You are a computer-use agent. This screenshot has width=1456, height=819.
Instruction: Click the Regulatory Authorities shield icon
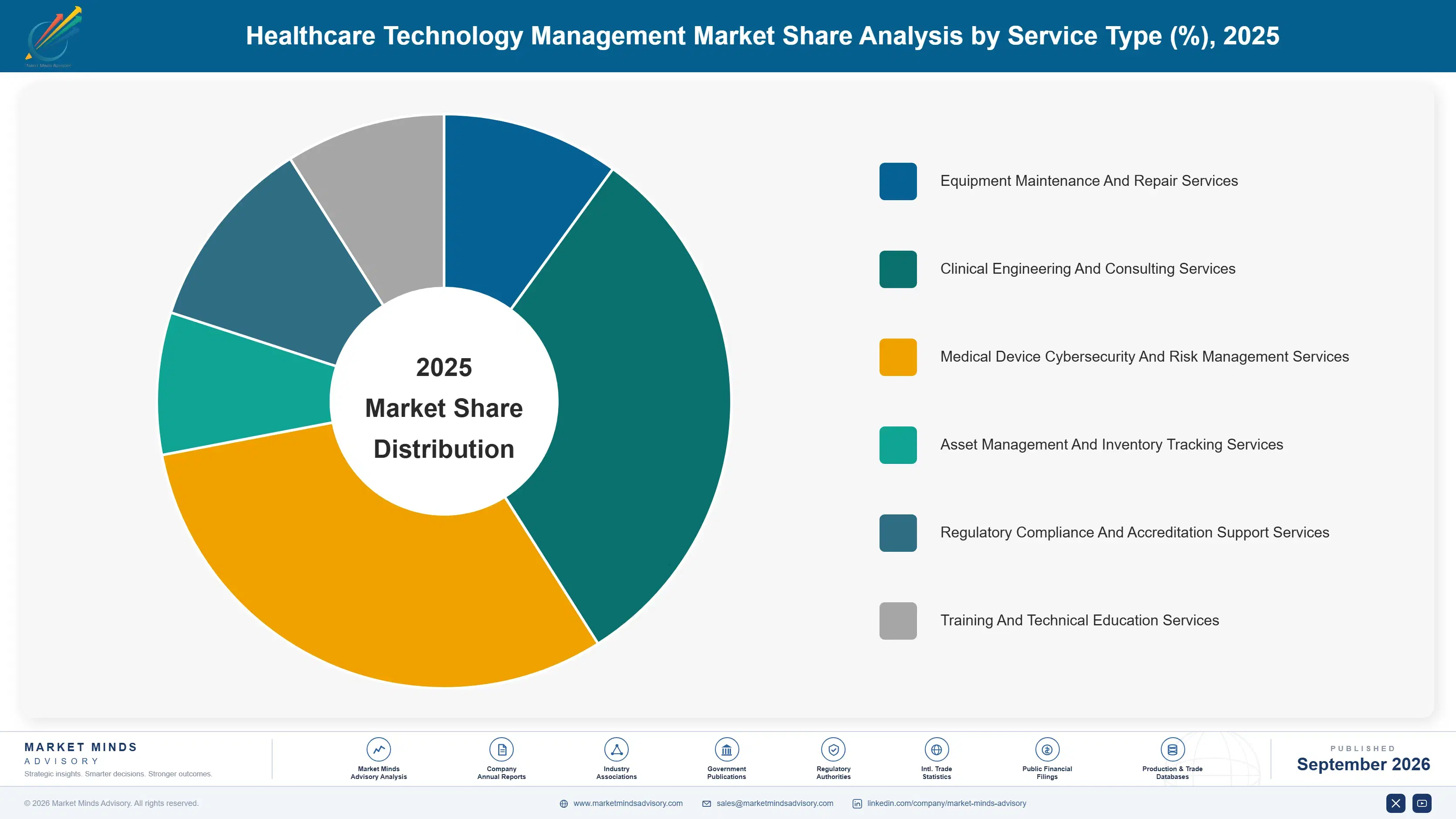[x=833, y=749]
